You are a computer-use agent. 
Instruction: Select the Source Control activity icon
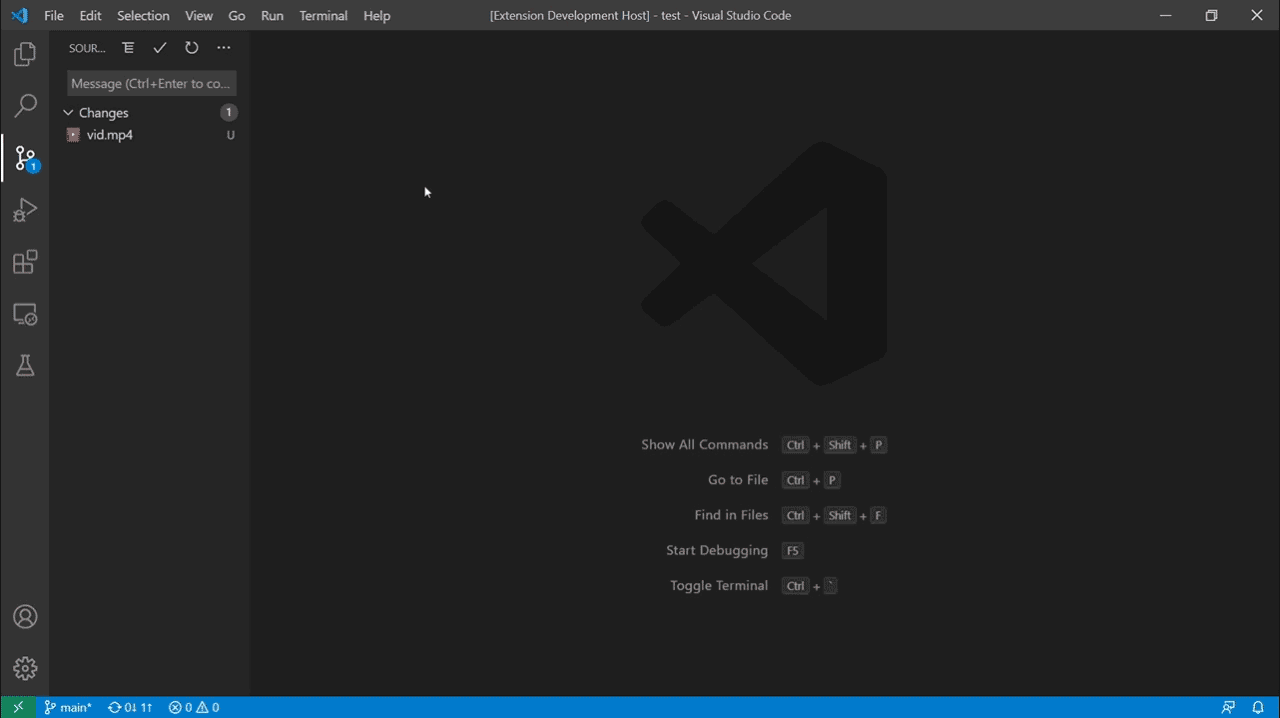(x=25, y=158)
